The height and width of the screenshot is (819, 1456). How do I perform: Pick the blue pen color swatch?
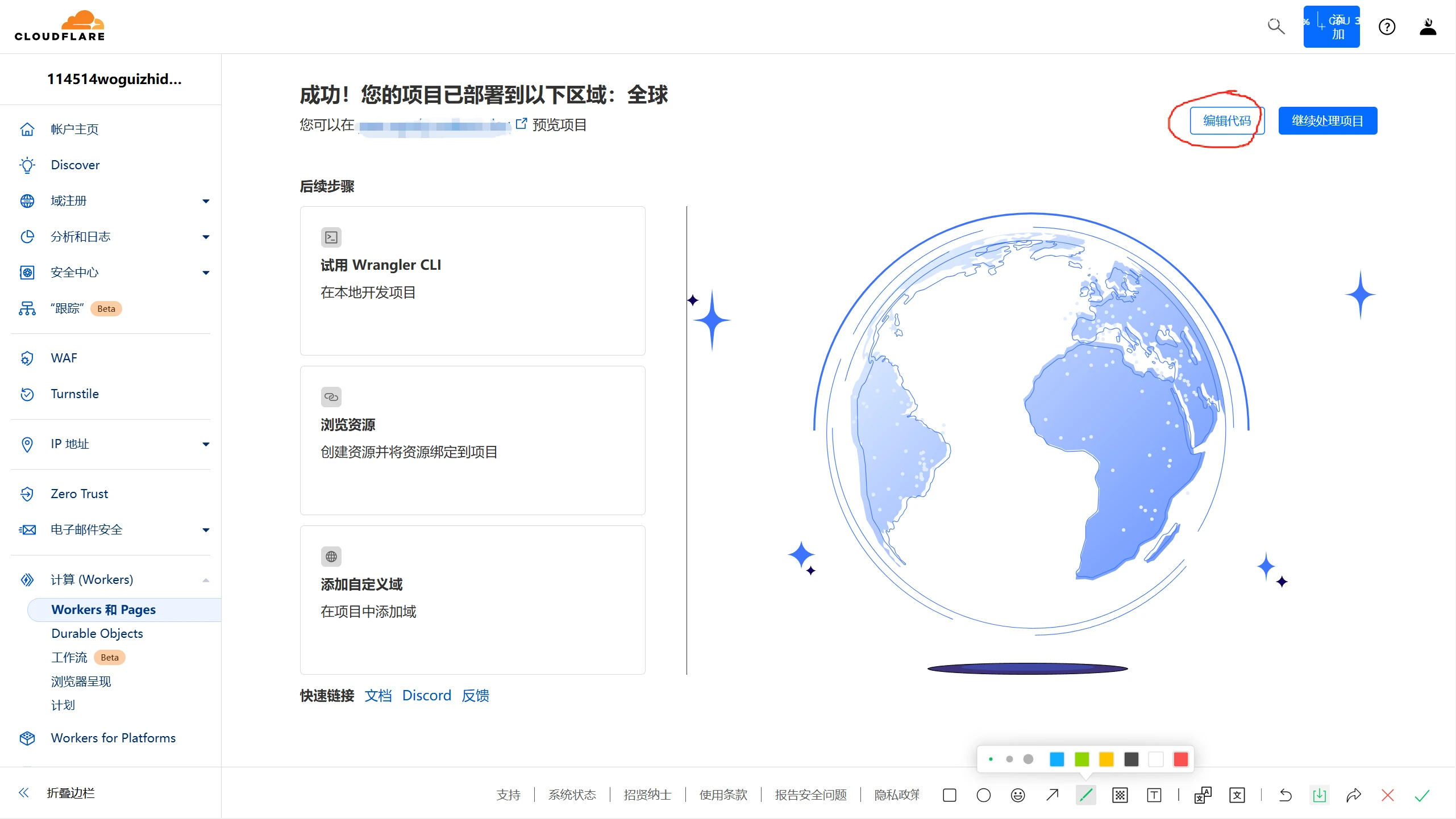[x=1056, y=759]
